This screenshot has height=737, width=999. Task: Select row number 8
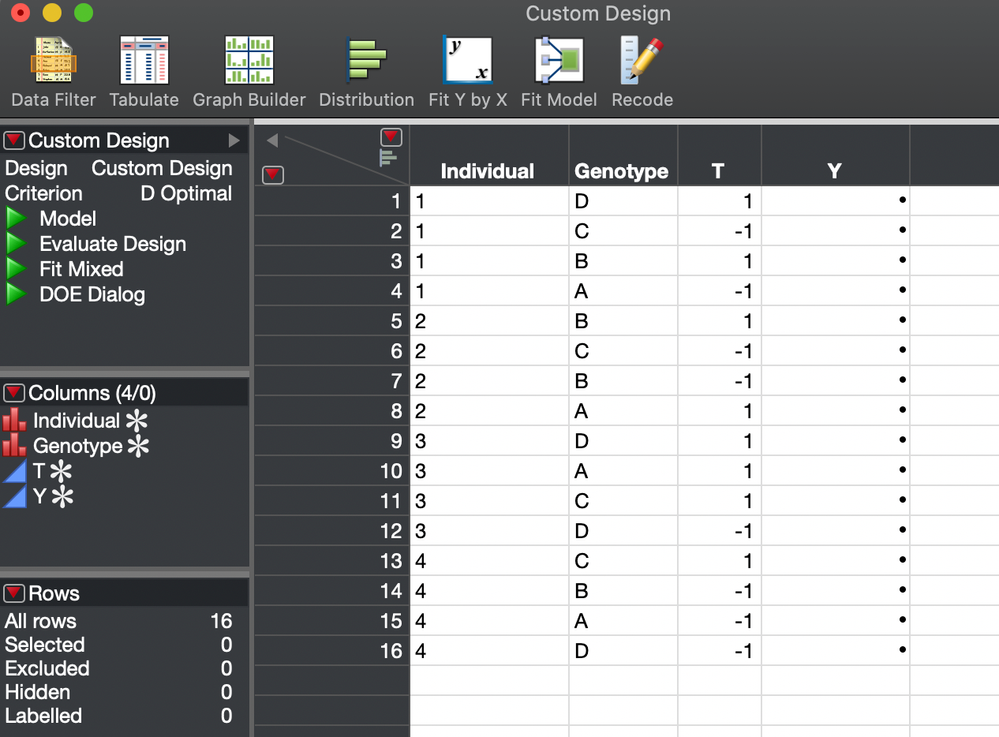click(331, 411)
